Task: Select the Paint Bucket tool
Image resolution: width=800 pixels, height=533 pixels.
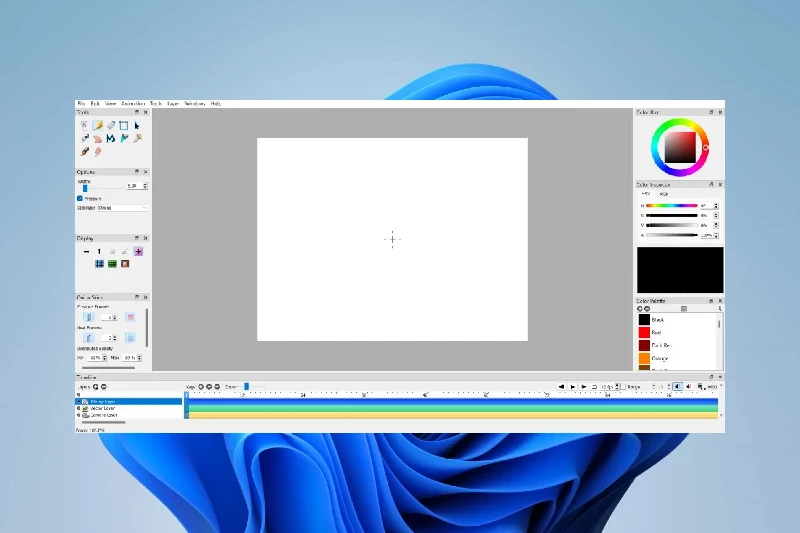Action: coord(123,139)
